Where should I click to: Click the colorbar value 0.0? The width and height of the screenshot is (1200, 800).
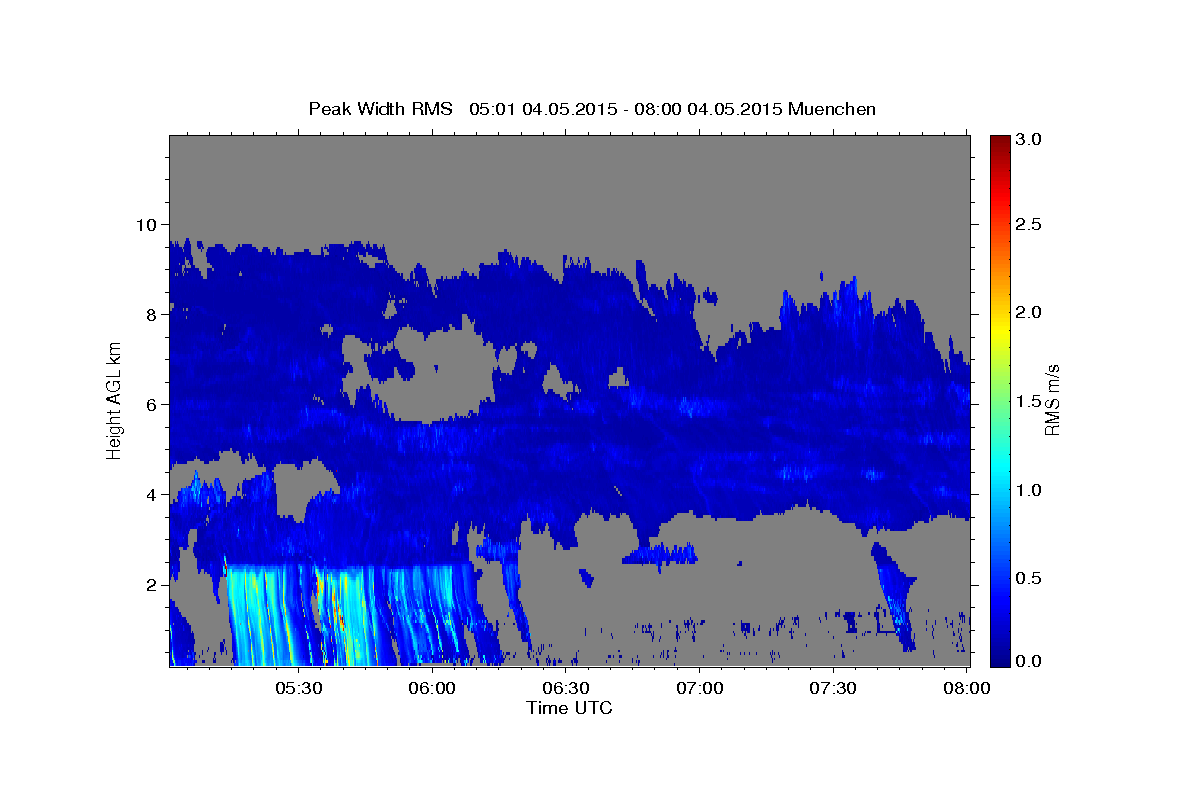pyautogui.click(x=1029, y=661)
